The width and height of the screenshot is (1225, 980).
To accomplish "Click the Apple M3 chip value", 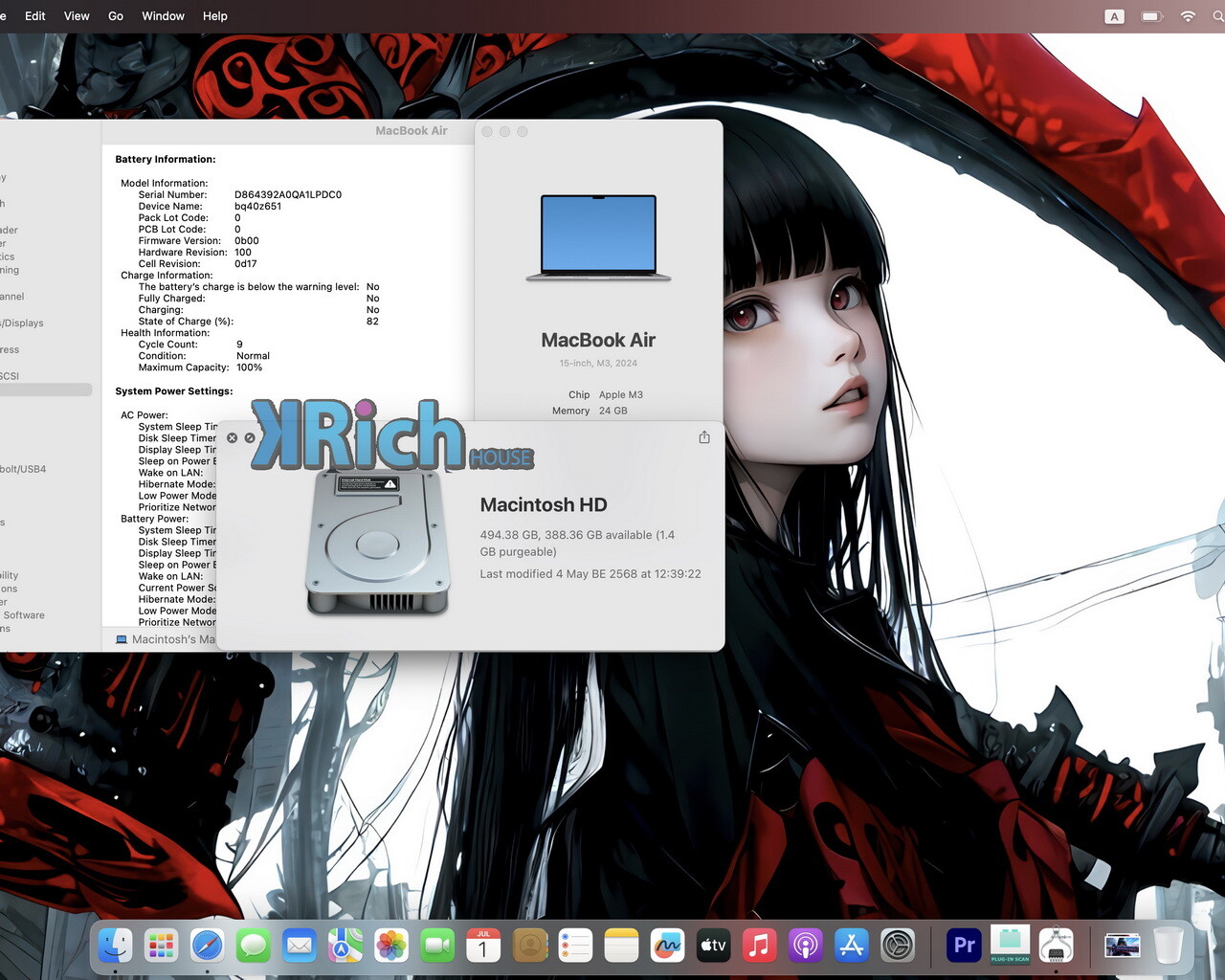I will (x=621, y=394).
